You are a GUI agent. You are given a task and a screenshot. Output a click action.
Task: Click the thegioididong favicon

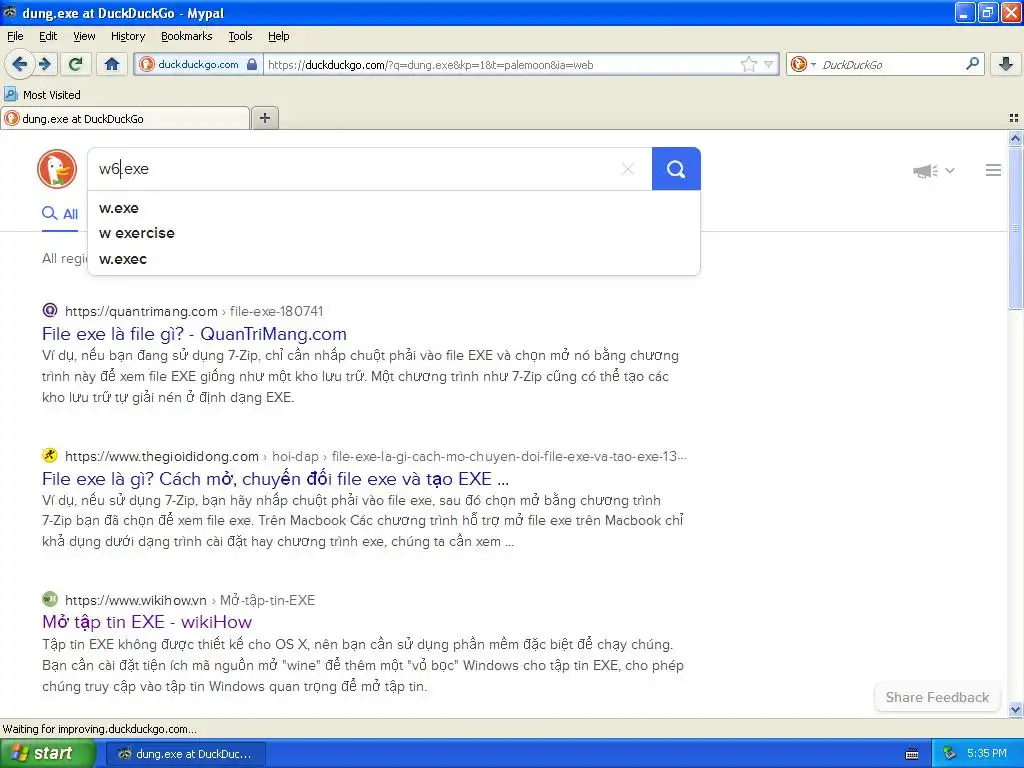tap(50, 455)
